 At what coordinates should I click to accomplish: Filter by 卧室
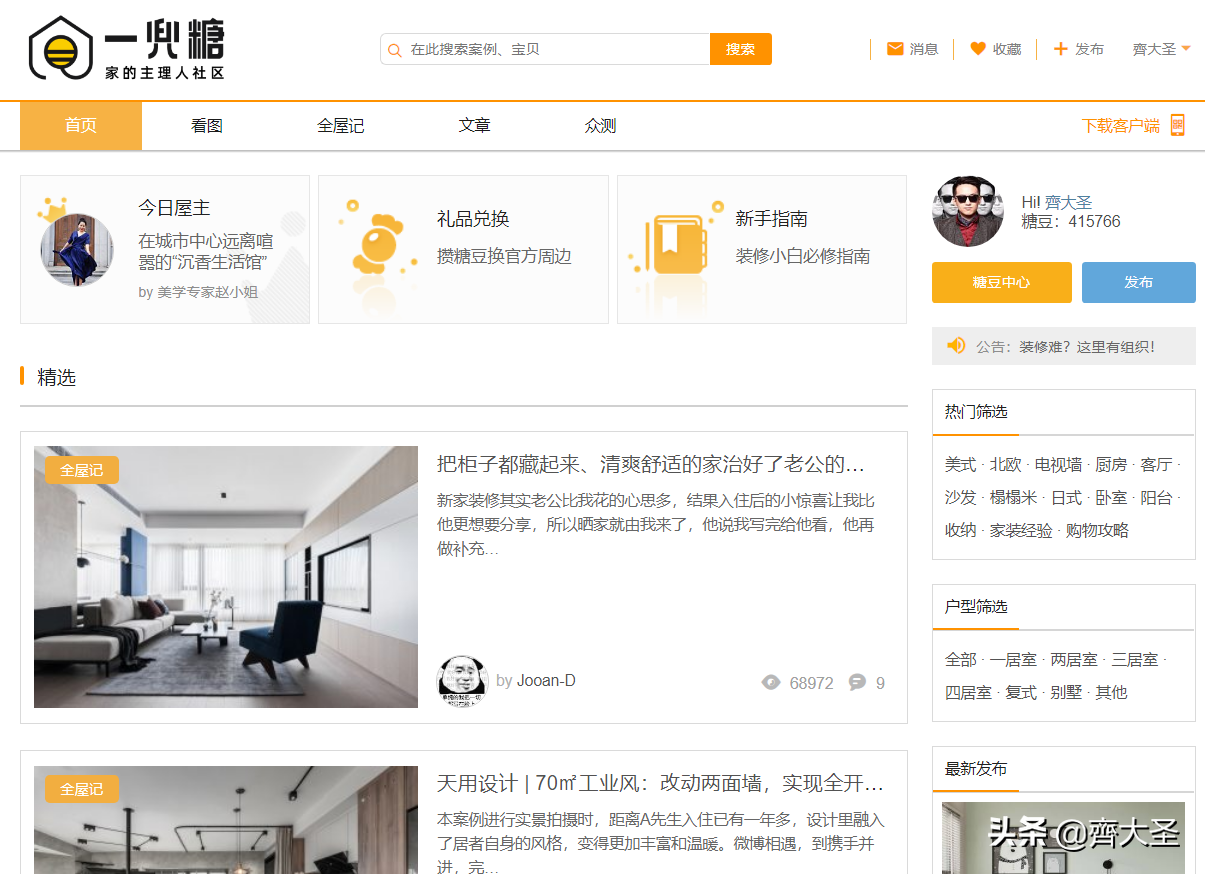click(1111, 498)
